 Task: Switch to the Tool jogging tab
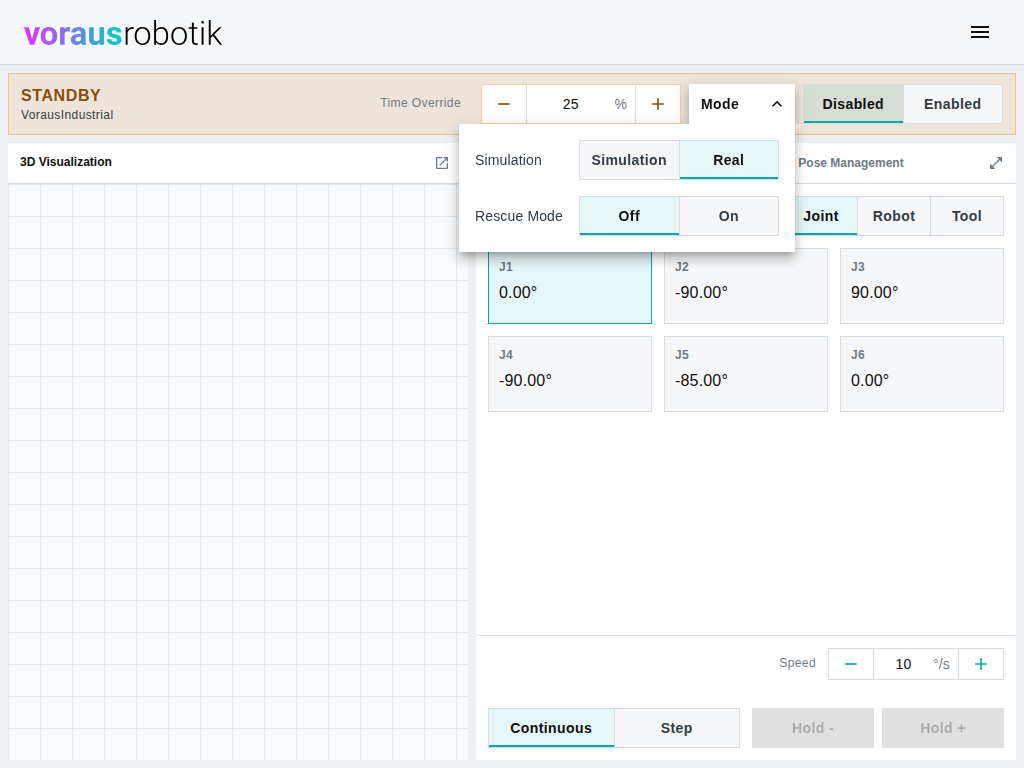tap(967, 216)
